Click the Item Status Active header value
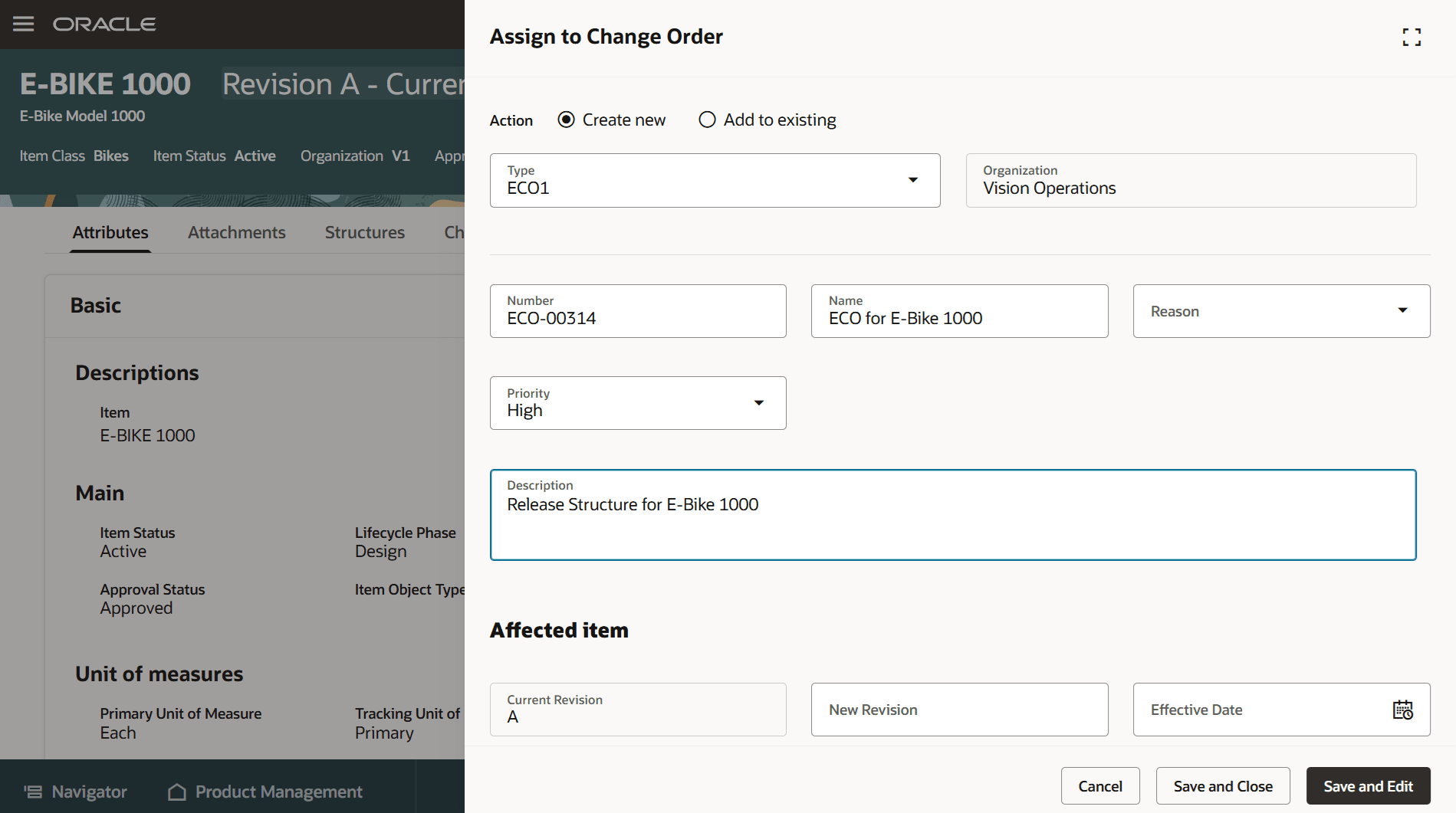Image resolution: width=1456 pixels, height=813 pixels. point(255,156)
